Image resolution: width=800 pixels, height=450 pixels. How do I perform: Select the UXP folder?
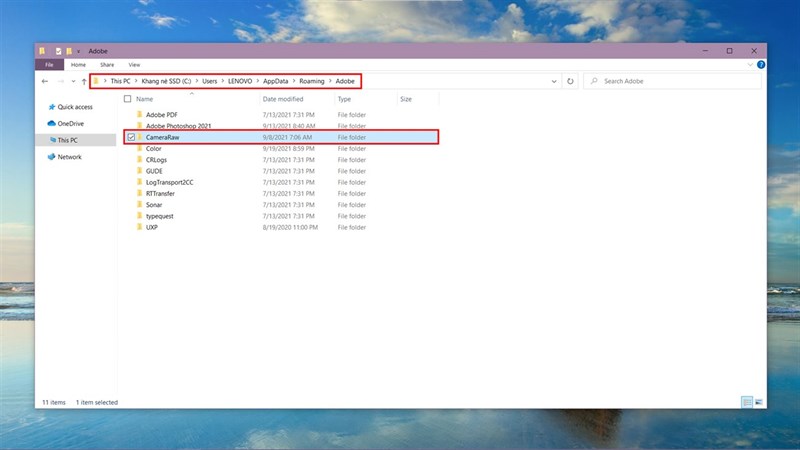[x=152, y=227]
